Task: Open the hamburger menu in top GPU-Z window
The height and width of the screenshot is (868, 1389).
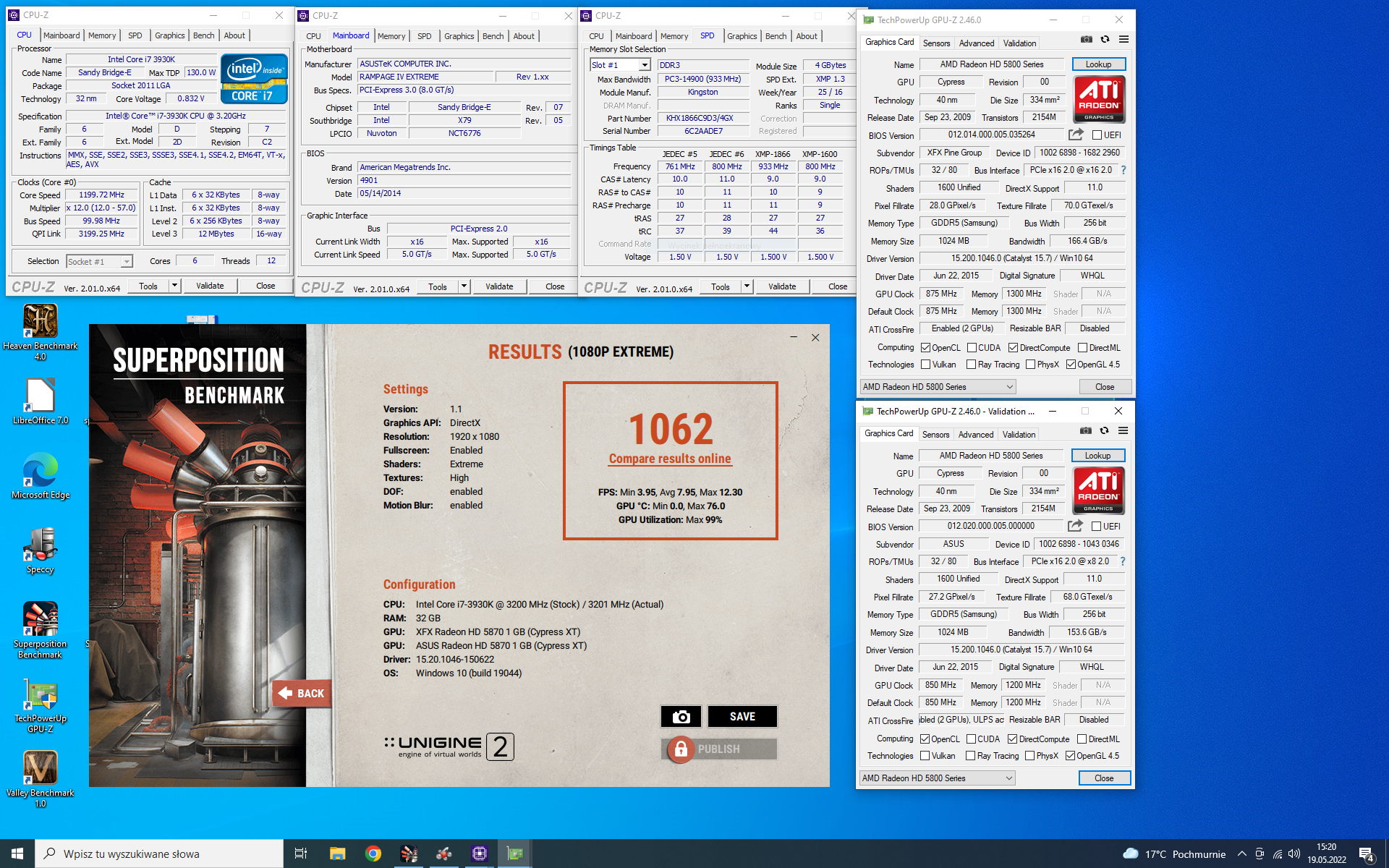Action: point(1123,40)
